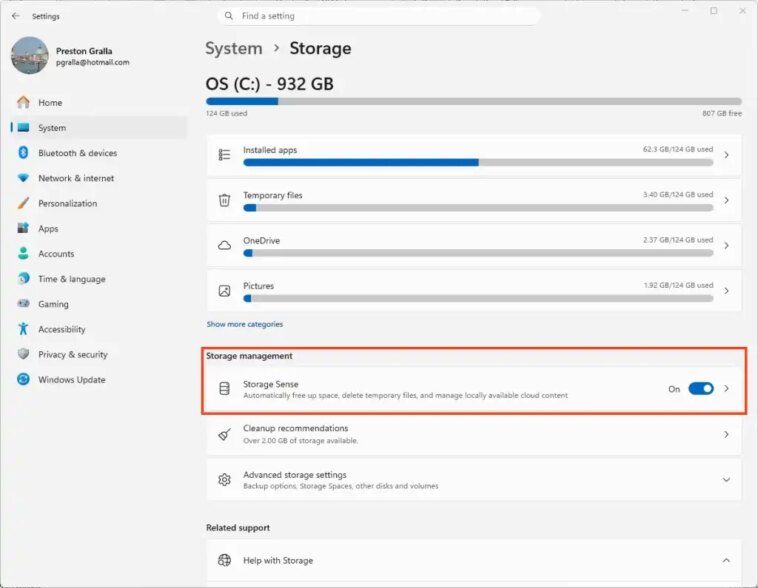Open Personalization settings

[x=98, y=203]
